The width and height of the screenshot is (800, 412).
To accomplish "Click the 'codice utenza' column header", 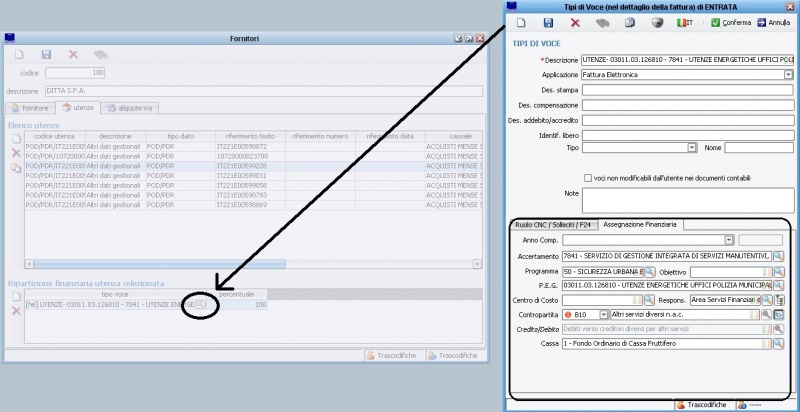I will pos(55,137).
